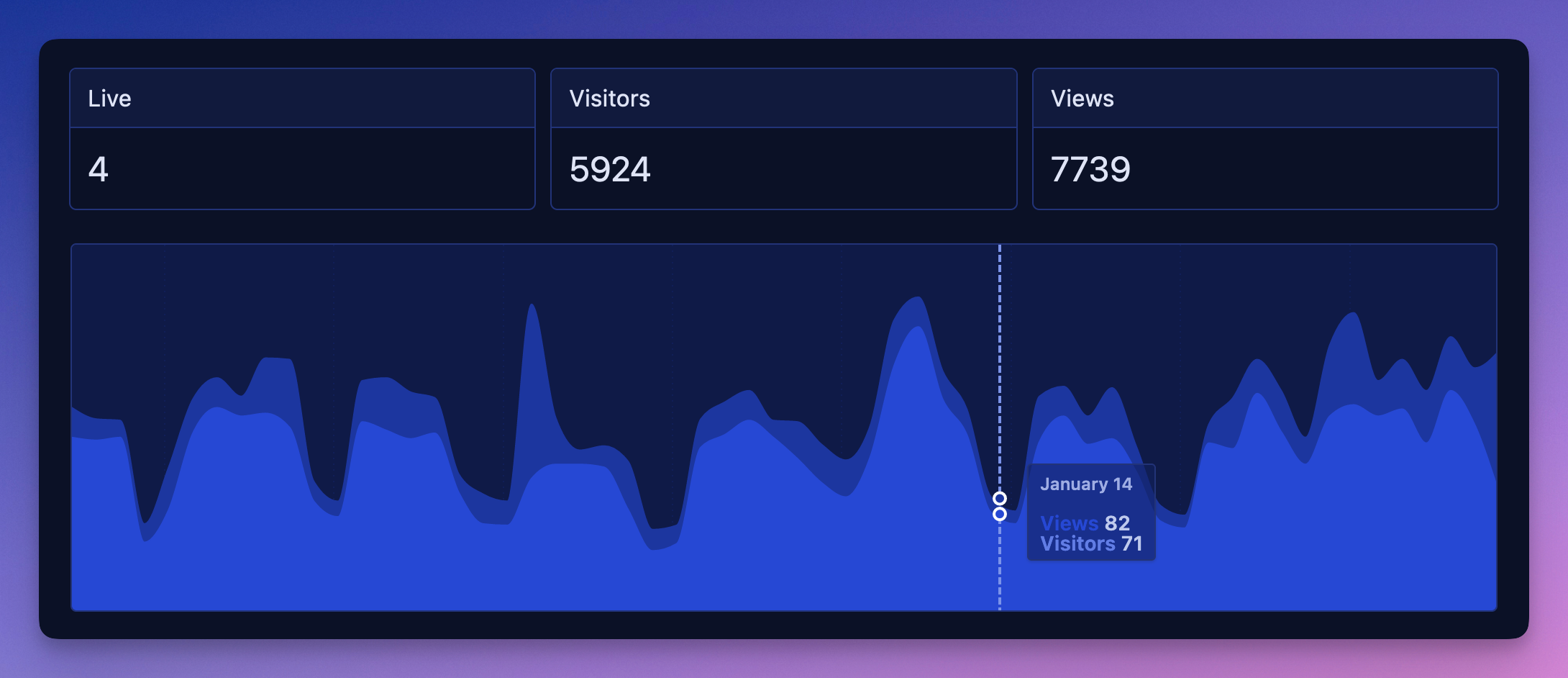Select the visitors total 5924

pyautogui.click(x=610, y=170)
